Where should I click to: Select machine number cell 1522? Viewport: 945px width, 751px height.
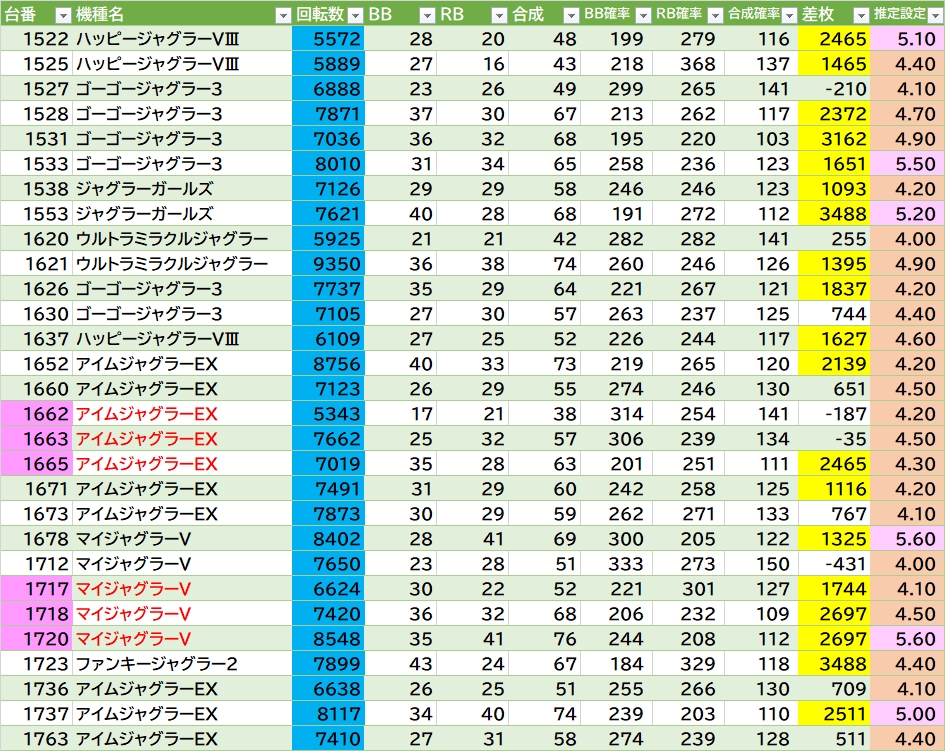(37, 39)
